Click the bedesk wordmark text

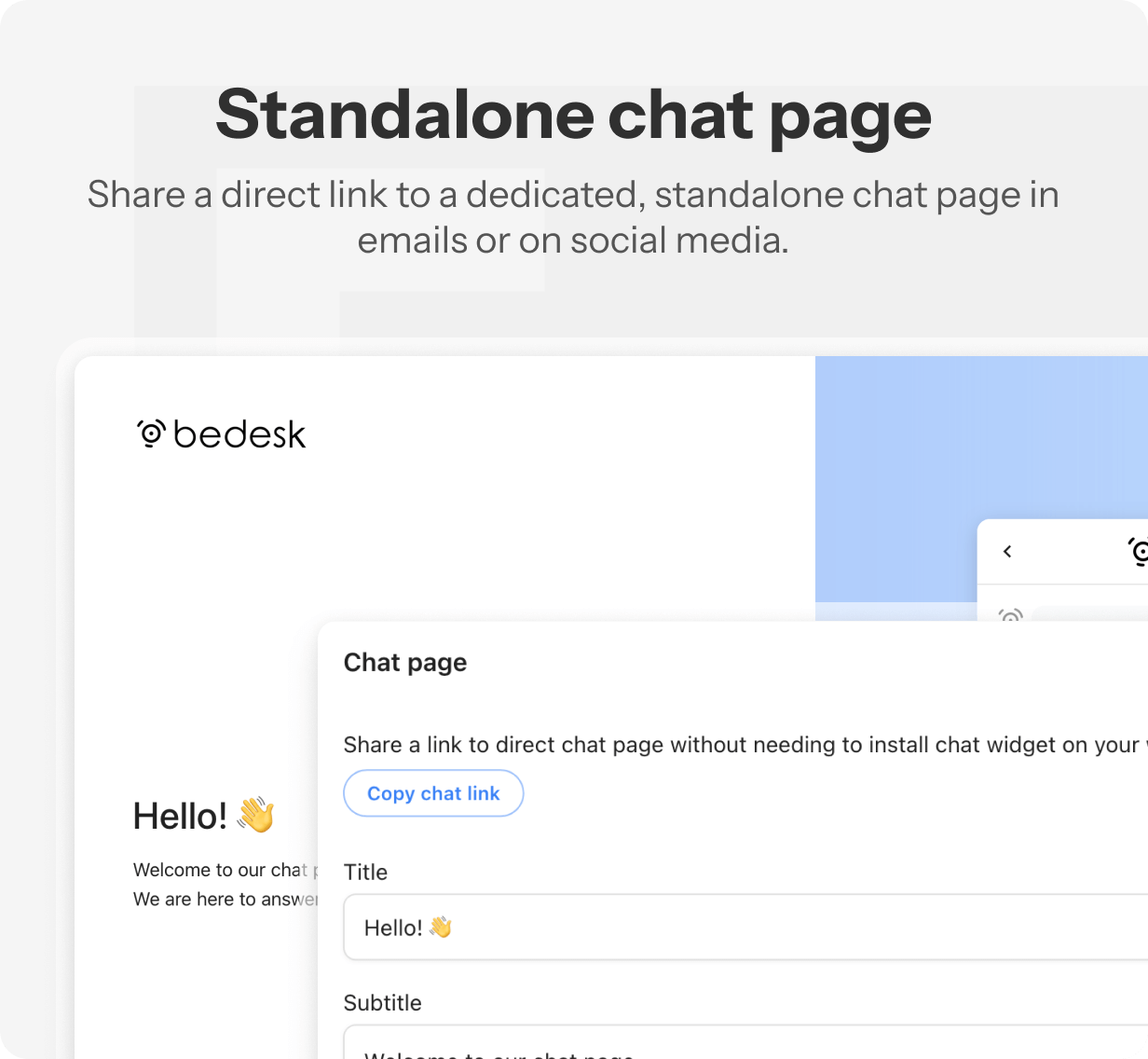coord(239,434)
